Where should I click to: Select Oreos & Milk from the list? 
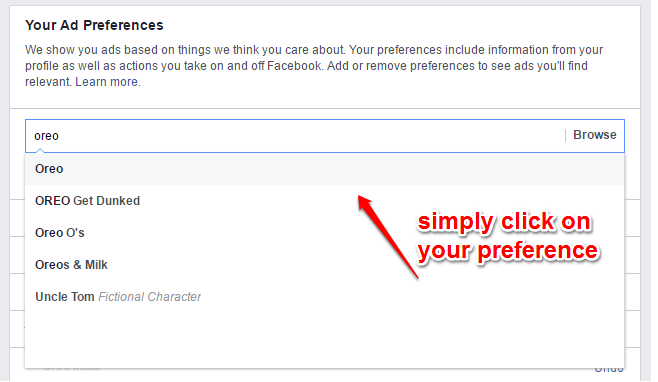(x=325, y=264)
